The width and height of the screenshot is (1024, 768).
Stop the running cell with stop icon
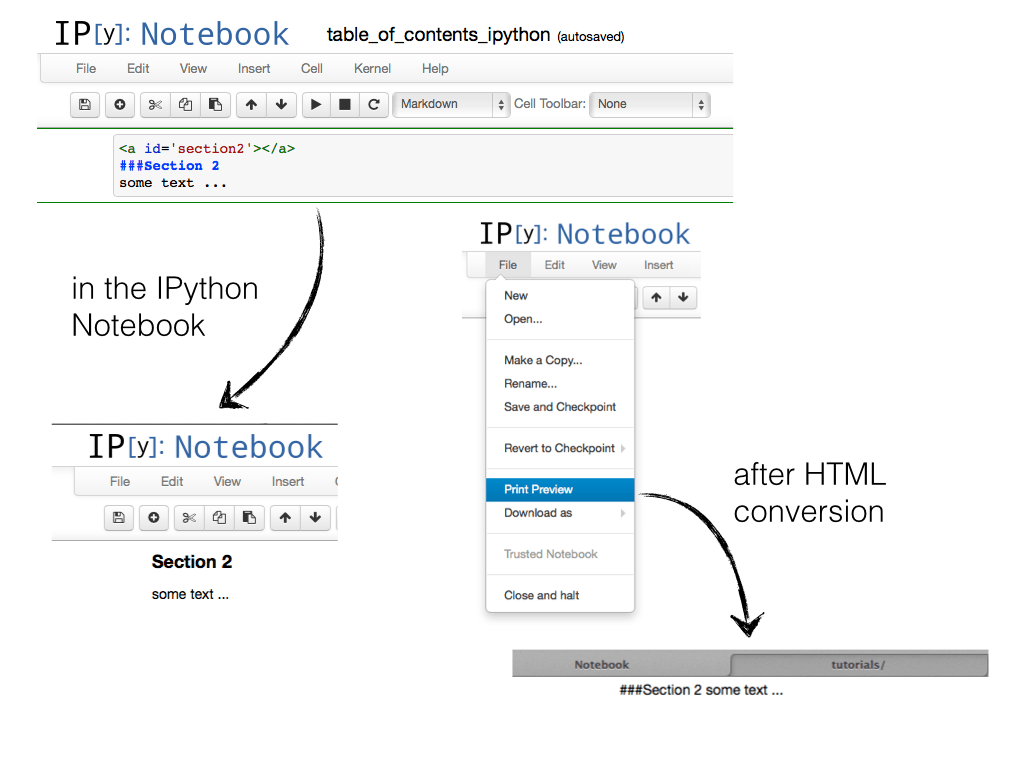coord(344,104)
